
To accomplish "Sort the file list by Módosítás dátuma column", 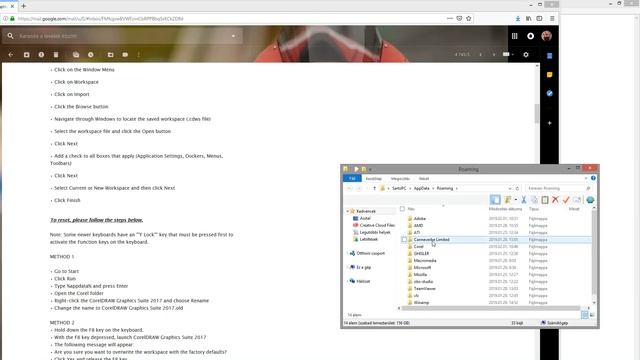I will pos(505,209).
